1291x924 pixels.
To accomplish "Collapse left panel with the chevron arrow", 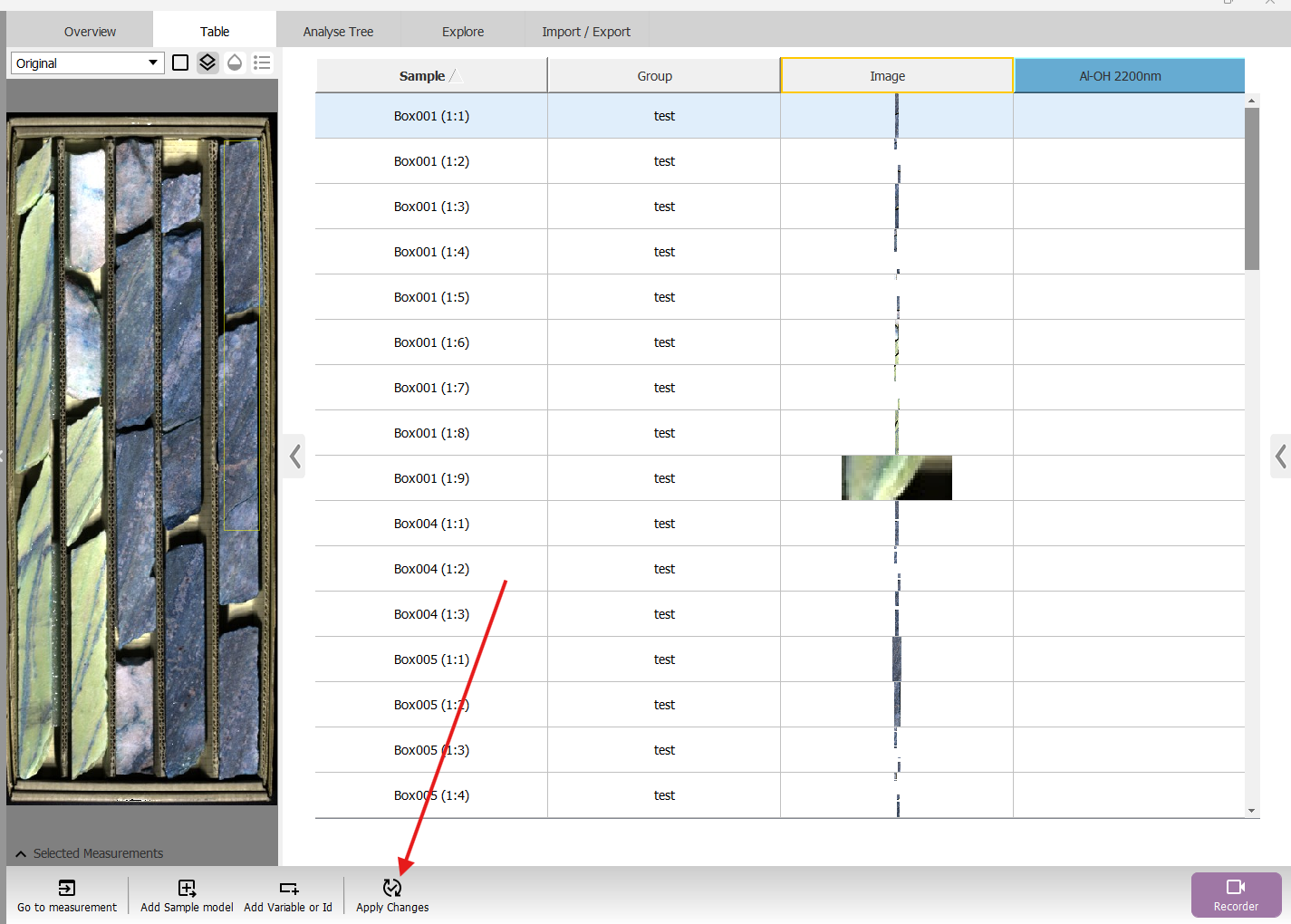I will [x=294, y=456].
